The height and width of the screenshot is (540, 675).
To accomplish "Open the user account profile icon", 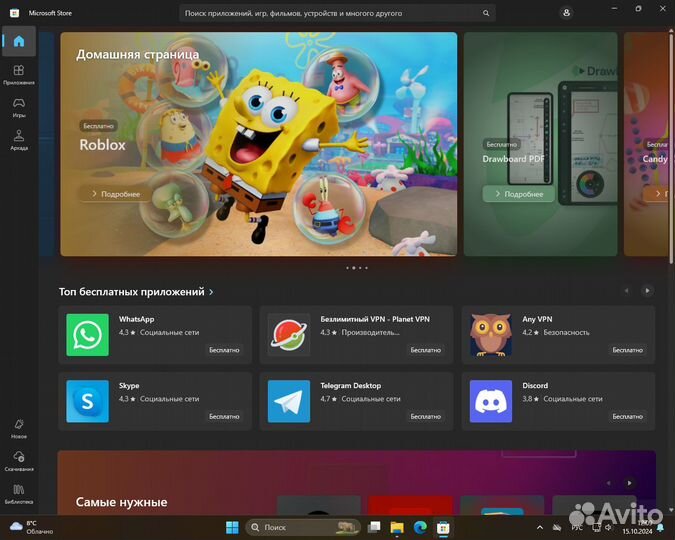I will pos(567,13).
